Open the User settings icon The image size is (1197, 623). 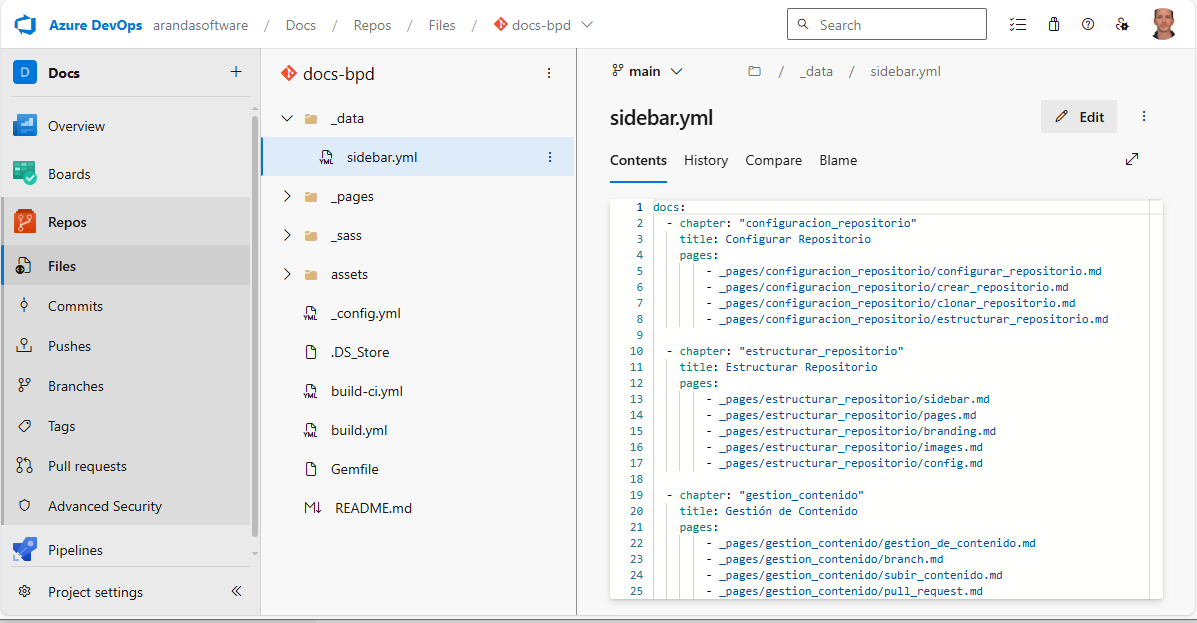click(1122, 25)
